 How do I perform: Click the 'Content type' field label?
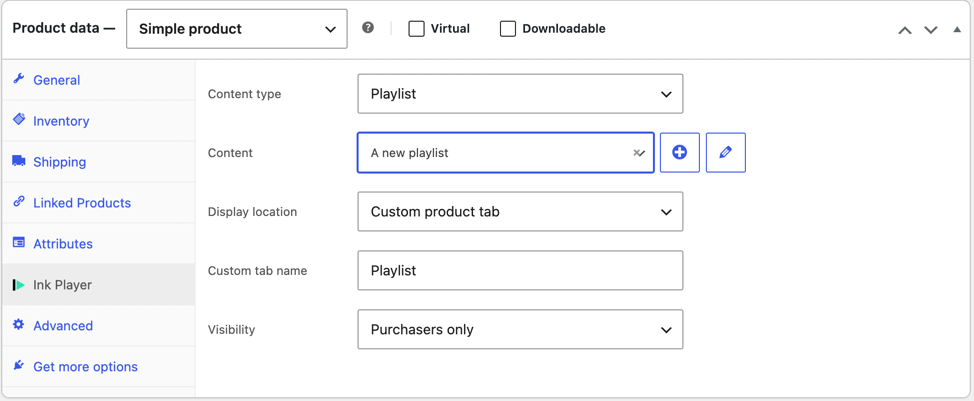244,94
